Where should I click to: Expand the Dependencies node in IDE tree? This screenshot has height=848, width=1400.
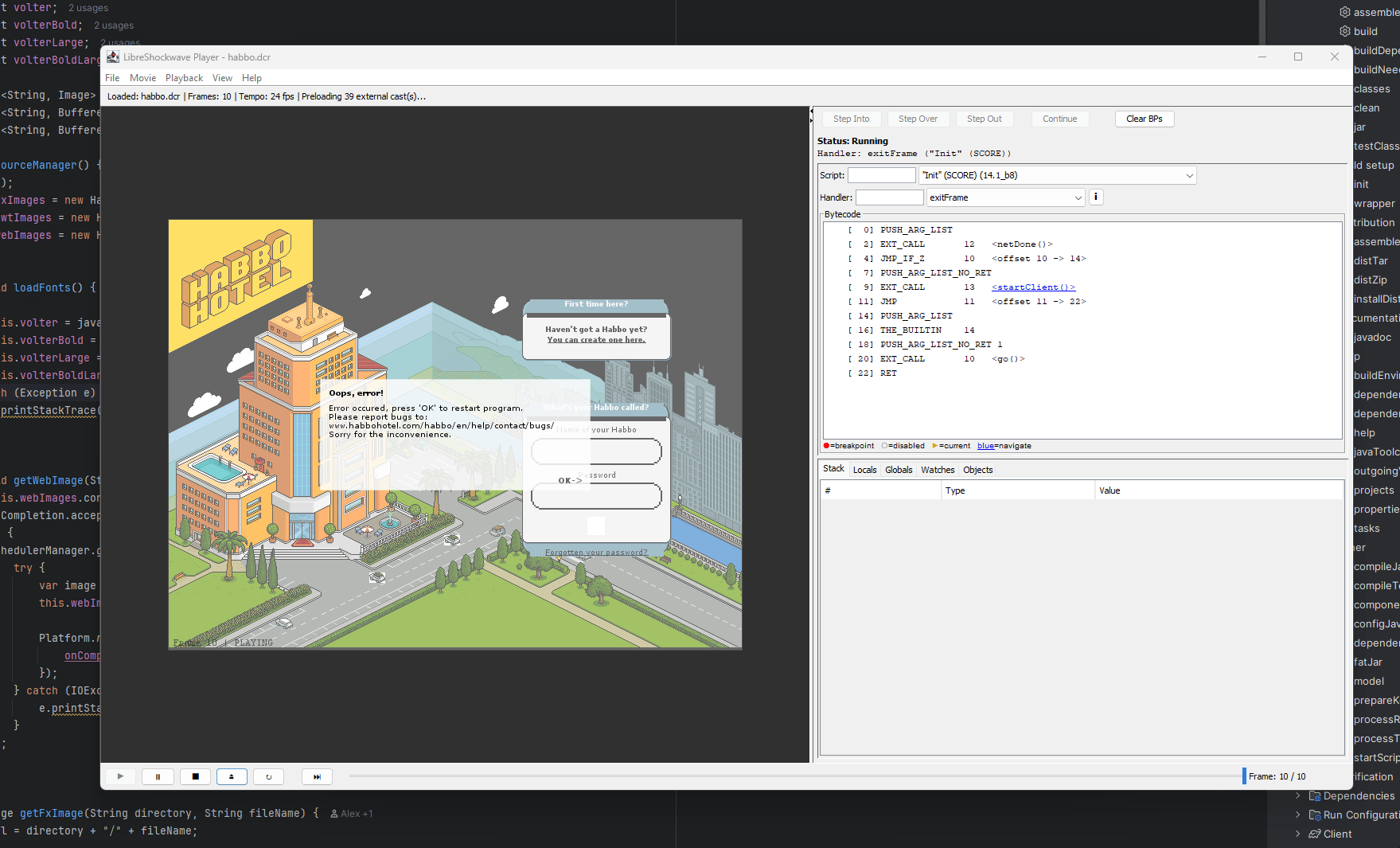coord(1298,795)
